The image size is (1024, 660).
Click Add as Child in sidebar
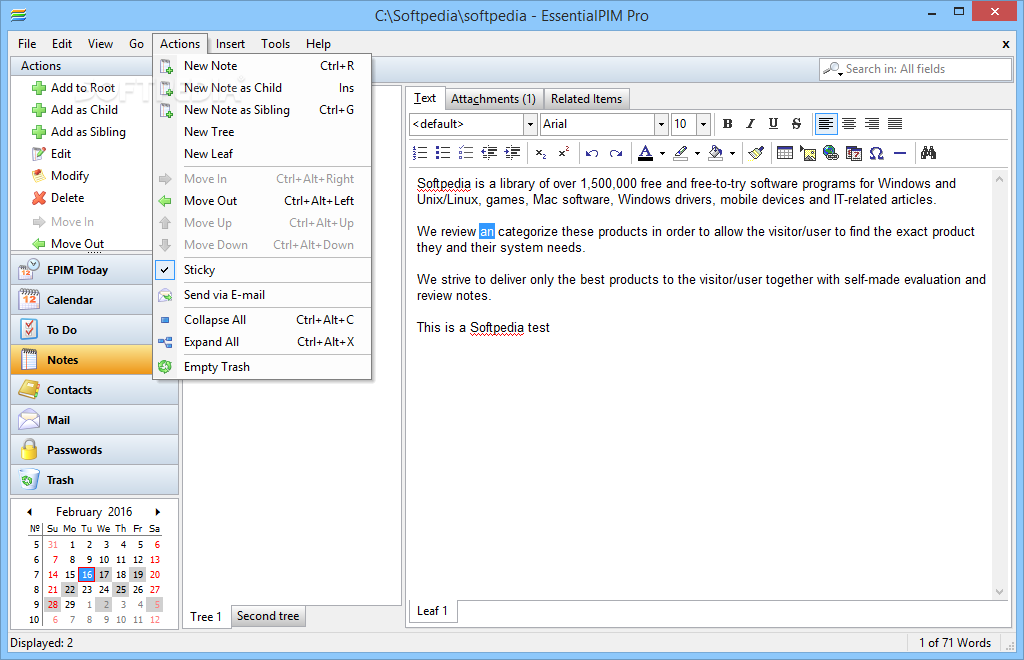pyautogui.click(x=75, y=110)
